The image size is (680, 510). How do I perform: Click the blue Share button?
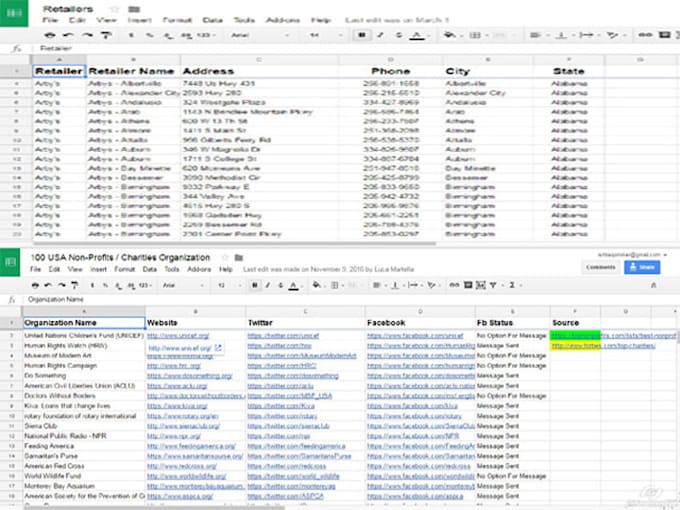(x=642, y=267)
